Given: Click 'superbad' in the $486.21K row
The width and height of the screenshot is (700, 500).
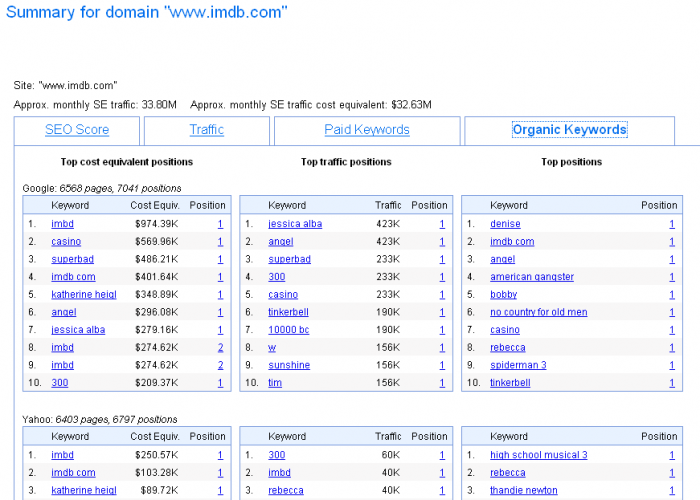Looking at the screenshot, I should coord(72,259).
